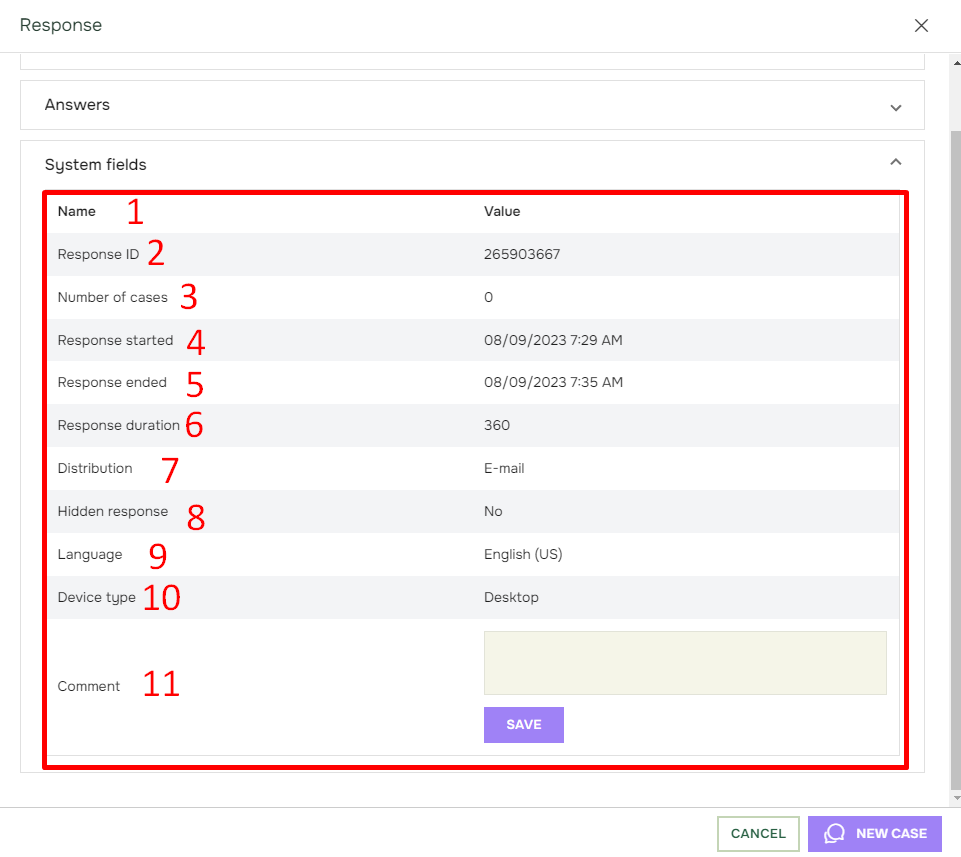The image size is (961, 857).
Task: Click the Language English (US) value
Action: pyautogui.click(x=523, y=554)
